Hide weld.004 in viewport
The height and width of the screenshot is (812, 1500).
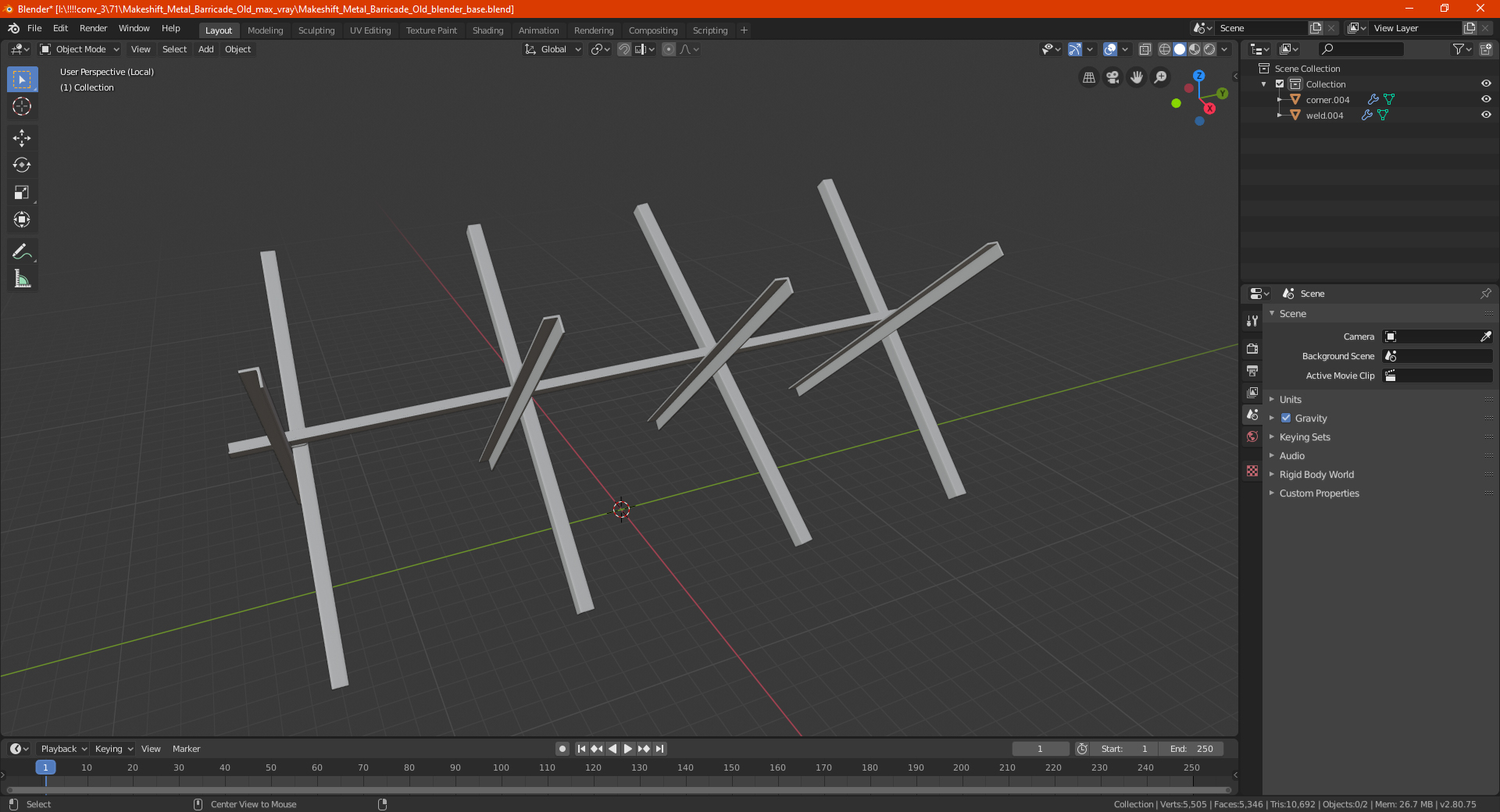1486,115
